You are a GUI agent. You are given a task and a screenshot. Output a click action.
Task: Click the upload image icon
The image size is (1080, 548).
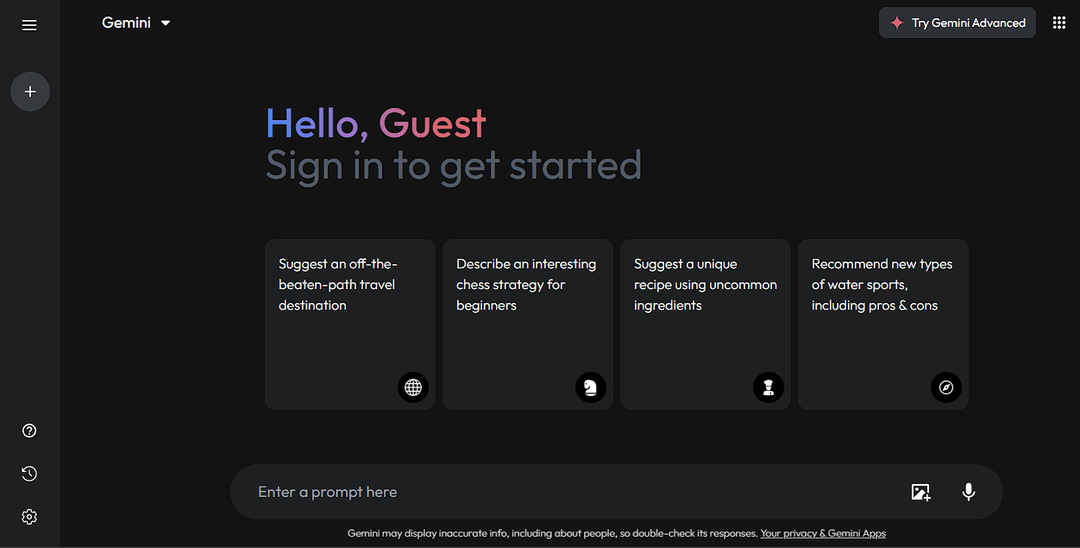pos(920,492)
